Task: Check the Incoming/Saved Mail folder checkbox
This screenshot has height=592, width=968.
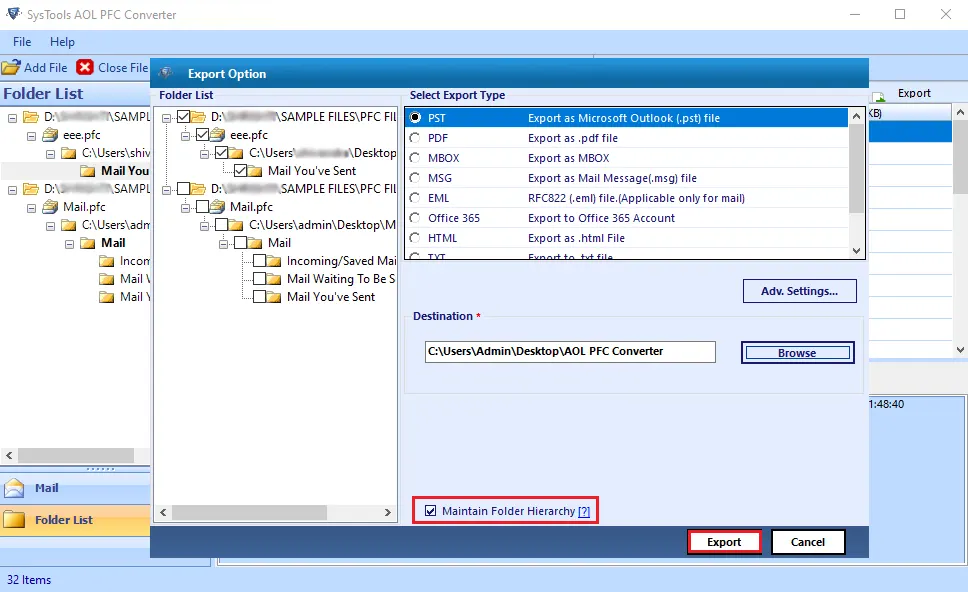Action: point(259,261)
